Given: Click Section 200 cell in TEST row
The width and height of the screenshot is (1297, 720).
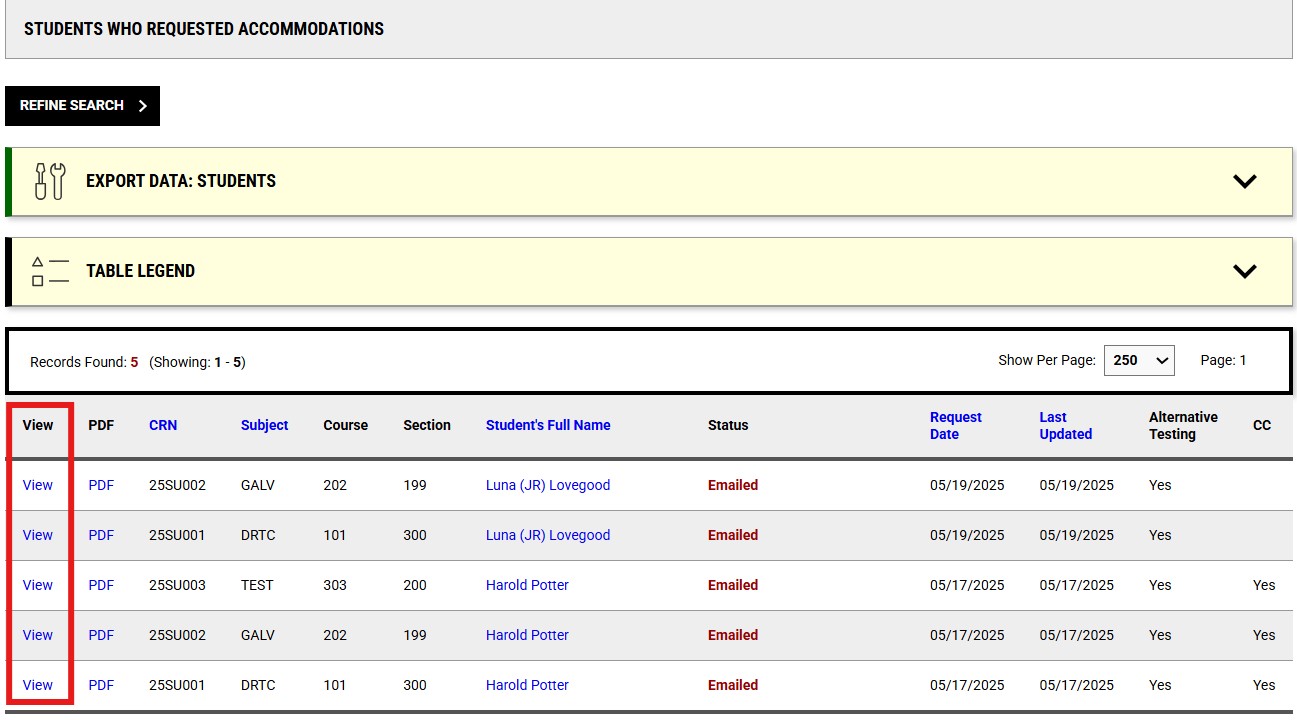Looking at the screenshot, I should tap(415, 585).
